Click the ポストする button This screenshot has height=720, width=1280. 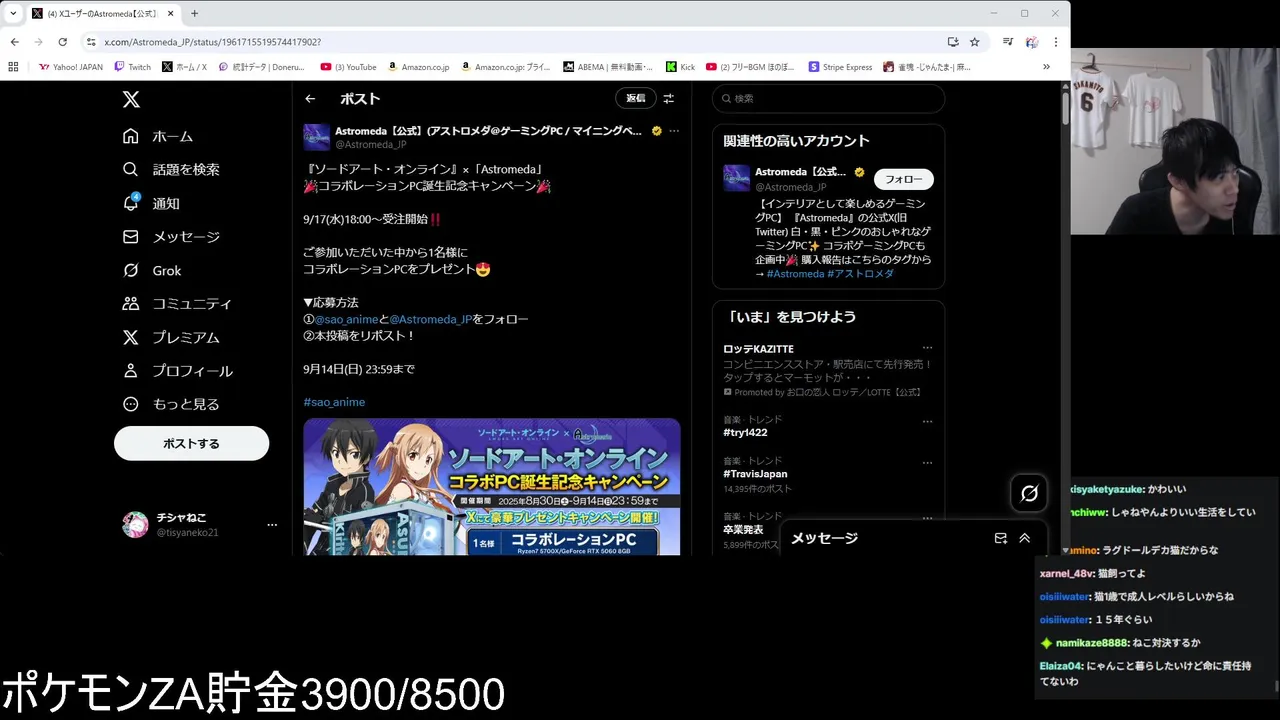click(x=191, y=443)
